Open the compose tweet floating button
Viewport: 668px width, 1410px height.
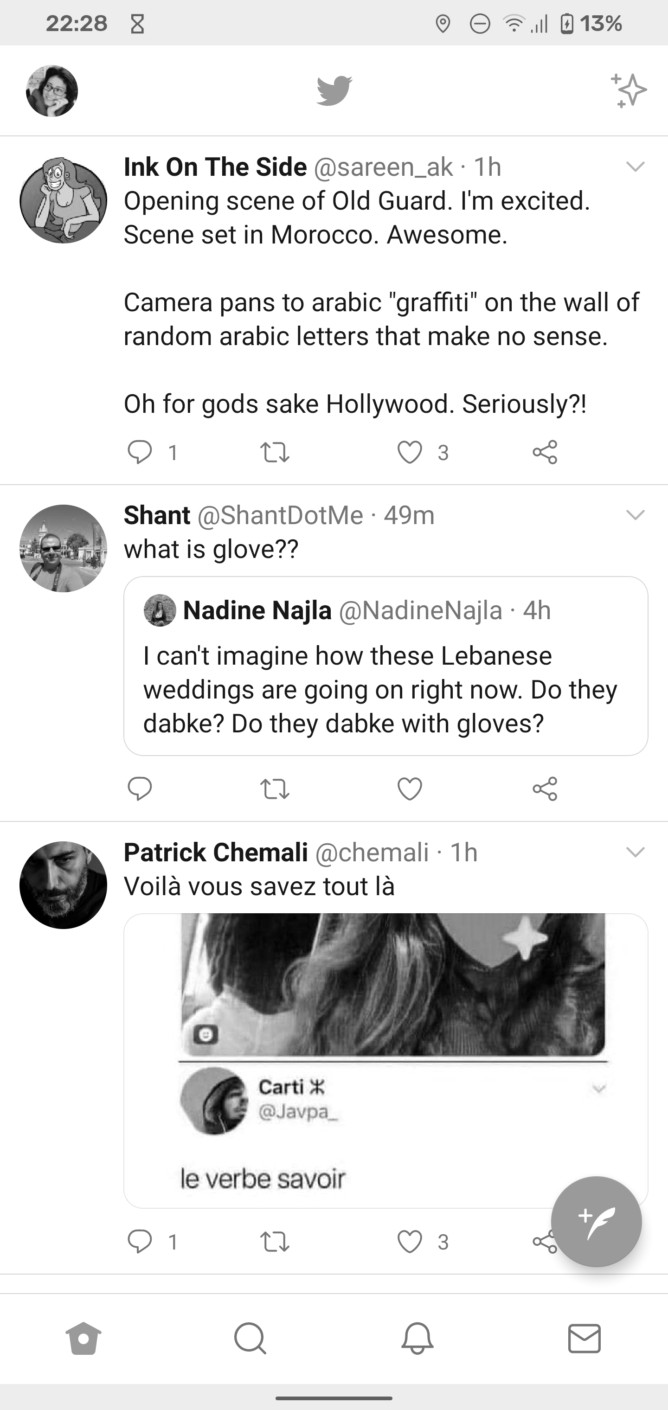point(596,1221)
